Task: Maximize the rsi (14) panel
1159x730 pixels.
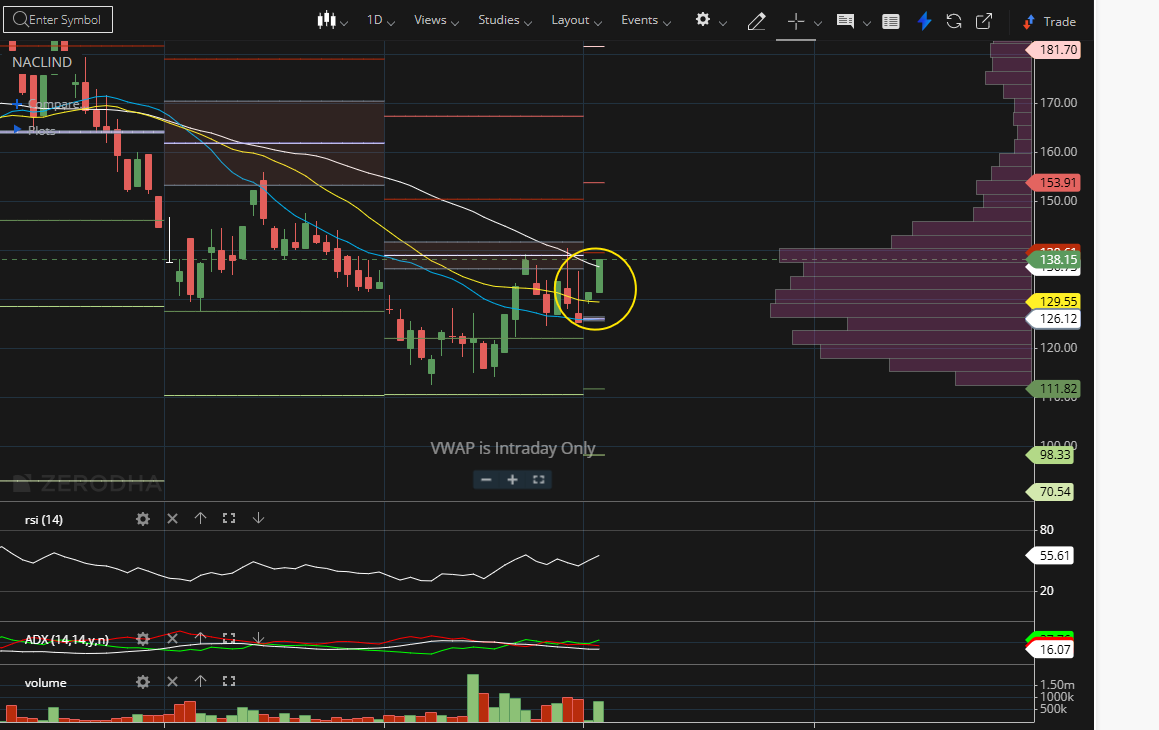Action: tap(229, 519)
